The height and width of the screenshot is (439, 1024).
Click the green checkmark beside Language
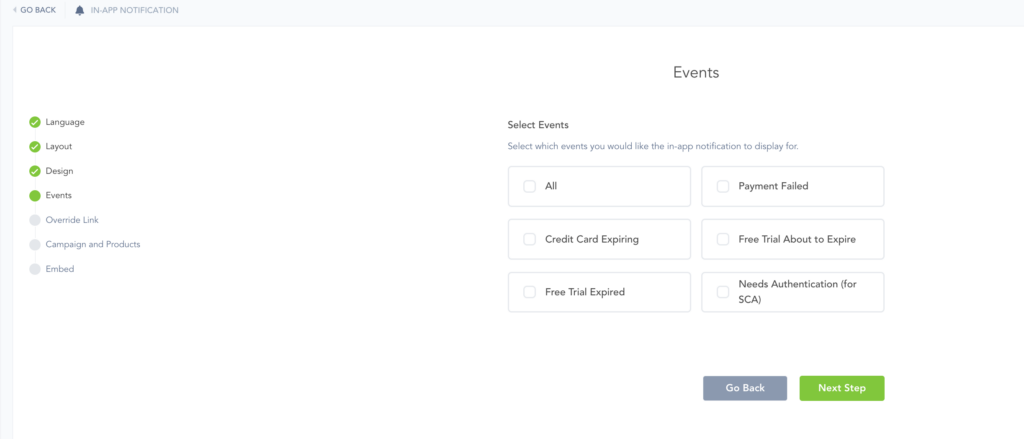pyautogui.click(x=35, y=122)
